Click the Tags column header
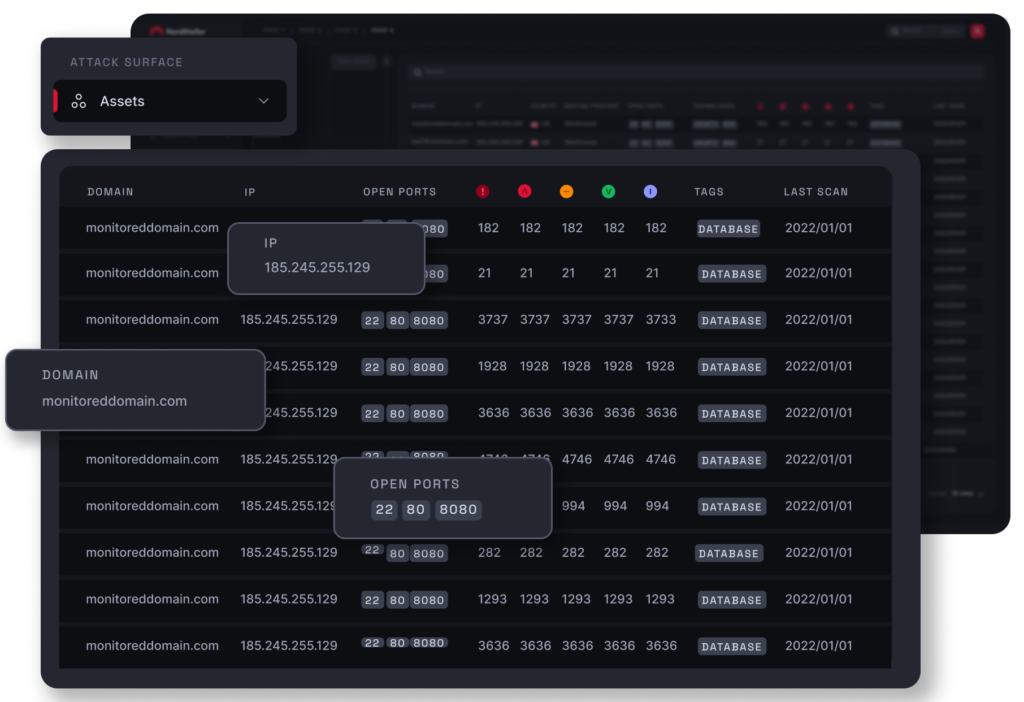 point(709,192)
